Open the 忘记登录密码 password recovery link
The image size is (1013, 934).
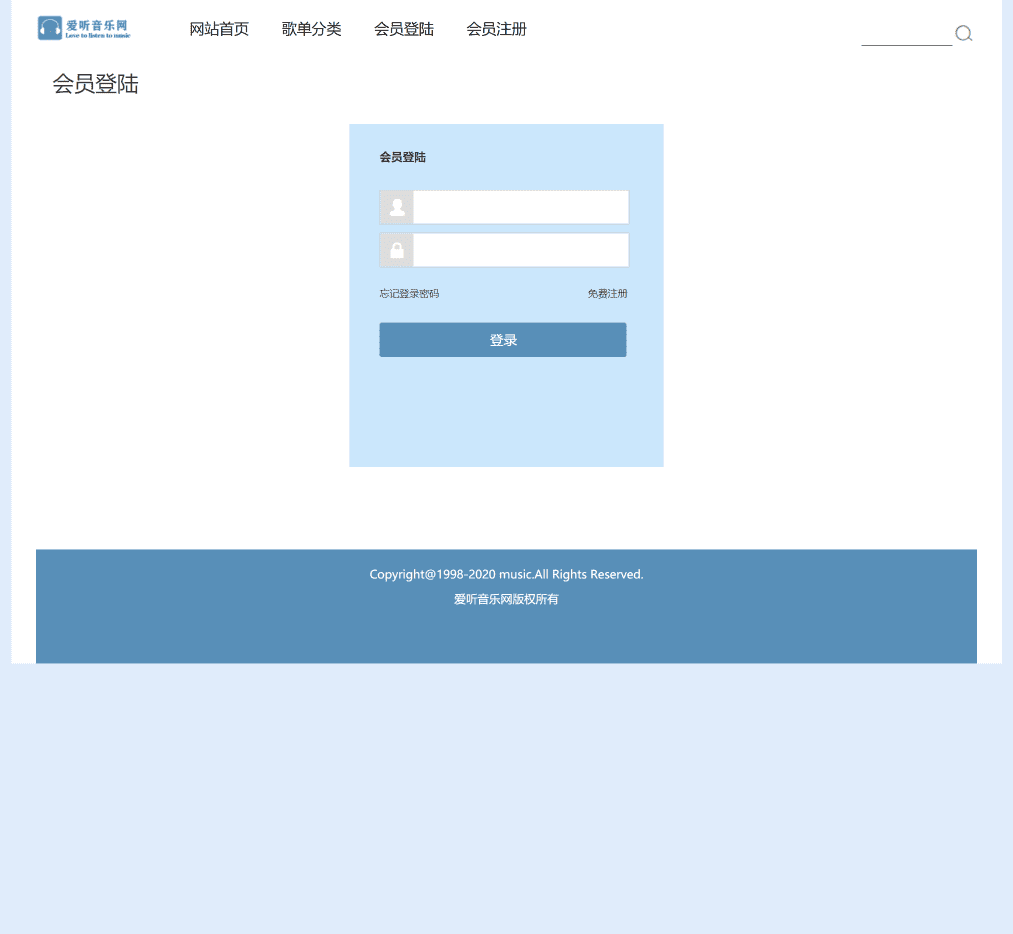(x=409, y=293)
